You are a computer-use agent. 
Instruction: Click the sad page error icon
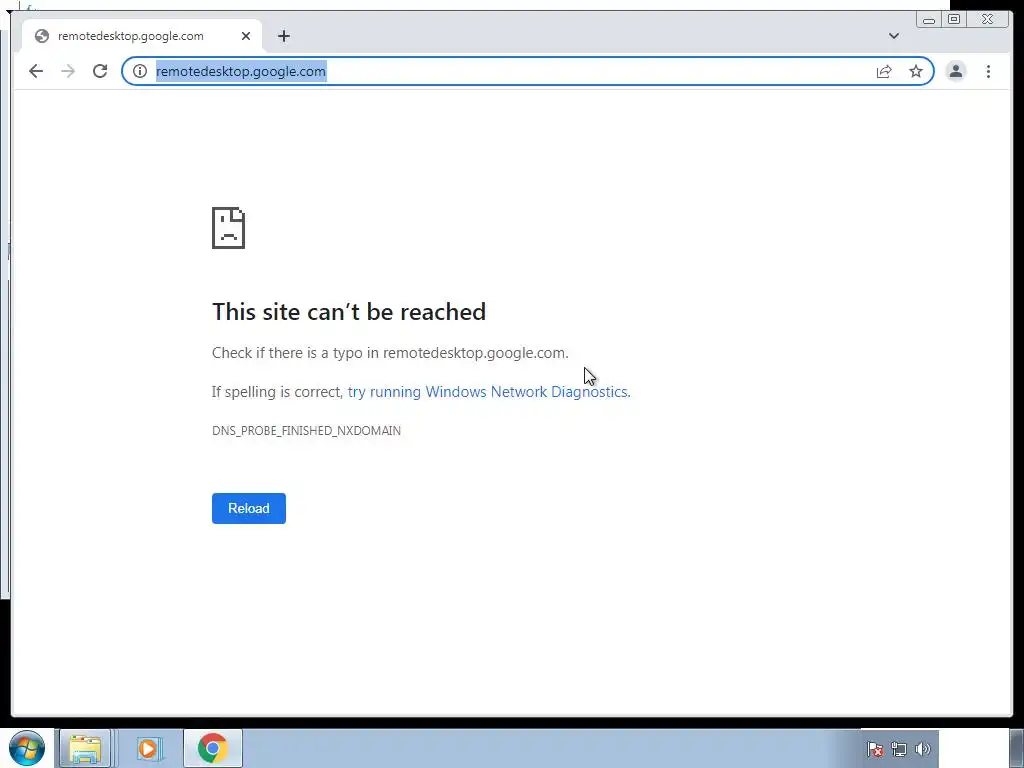(229, 228)
